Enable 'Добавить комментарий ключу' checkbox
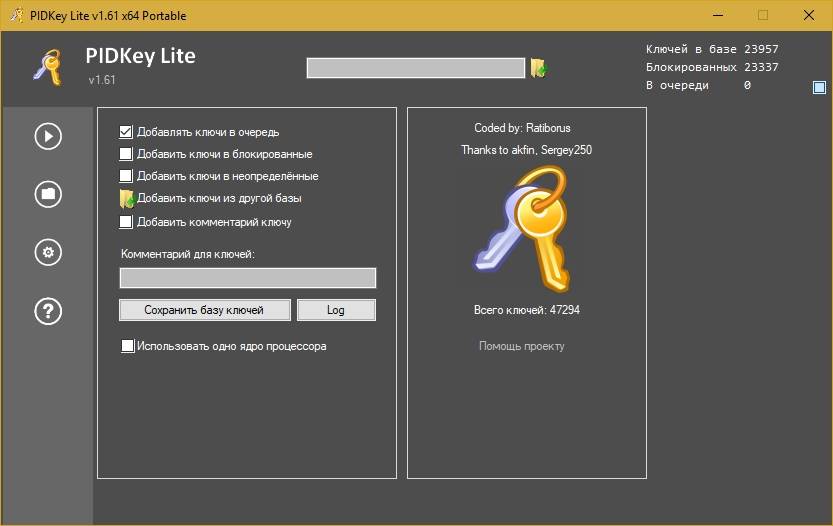This screenshot has height=526, width=833. tap(126, 222)
